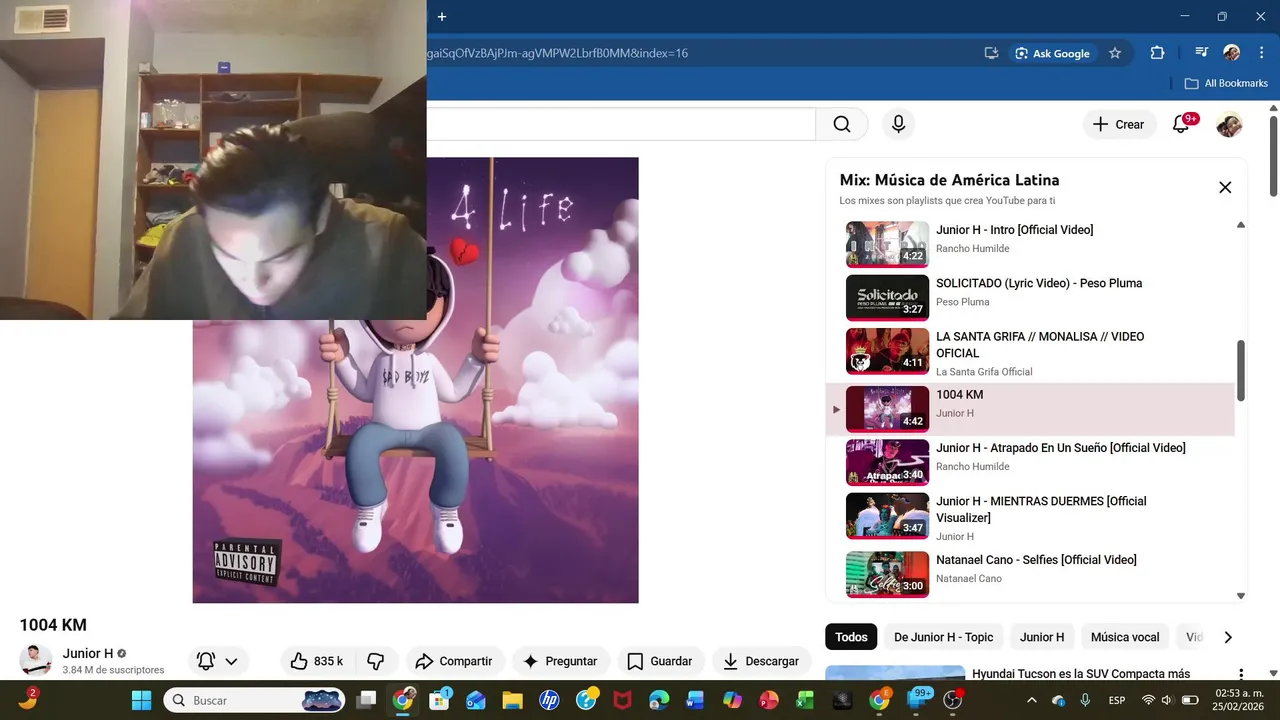Click the Crear create button
Image resolution: width=1280 pixels, height=720 pixels.
[x=1119, y=125]
